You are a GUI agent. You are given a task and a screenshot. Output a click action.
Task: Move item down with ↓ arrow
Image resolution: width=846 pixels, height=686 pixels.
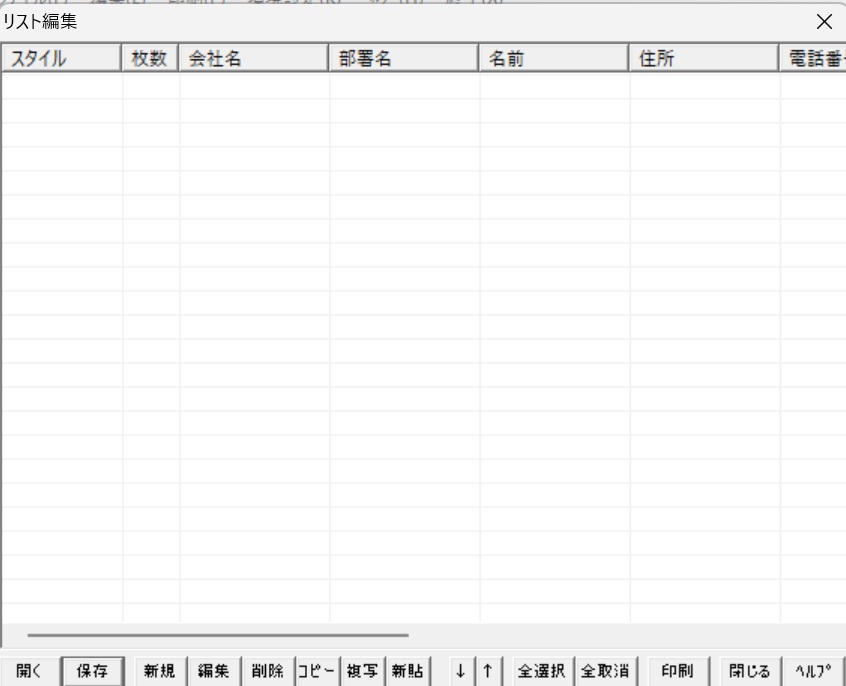pos(460,671)
